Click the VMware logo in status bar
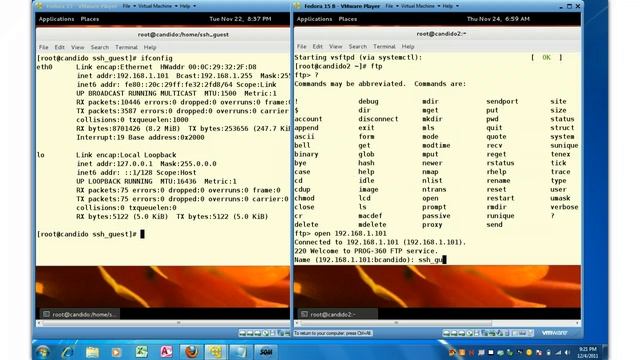640x360 pixels. click(x=554, y=333)
